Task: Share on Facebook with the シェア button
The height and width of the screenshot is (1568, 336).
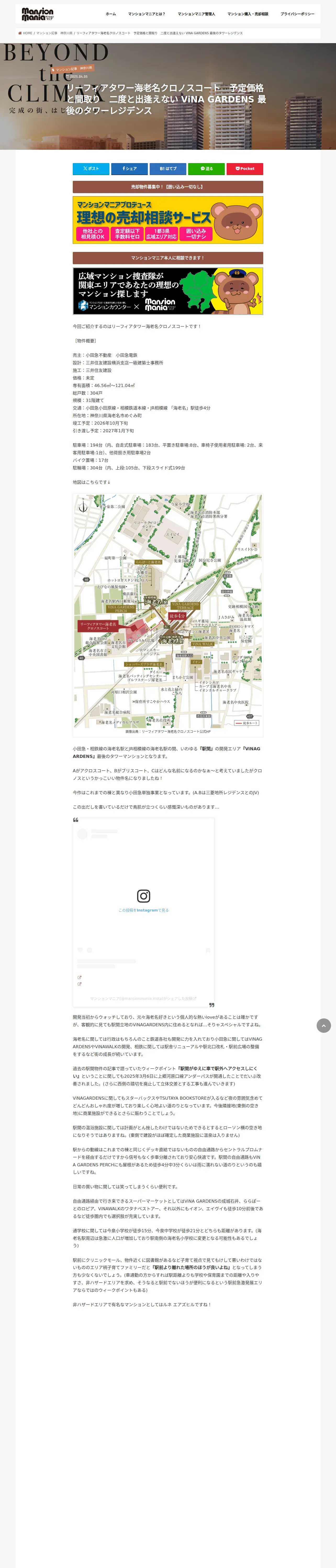Action: point(129,169)
